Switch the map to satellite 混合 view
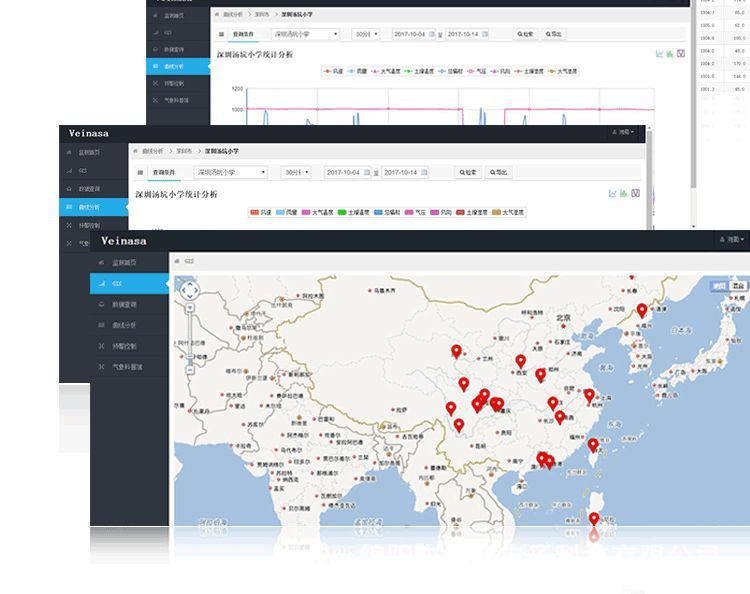This screenshot has width=750, height=594. coord(739,286)
